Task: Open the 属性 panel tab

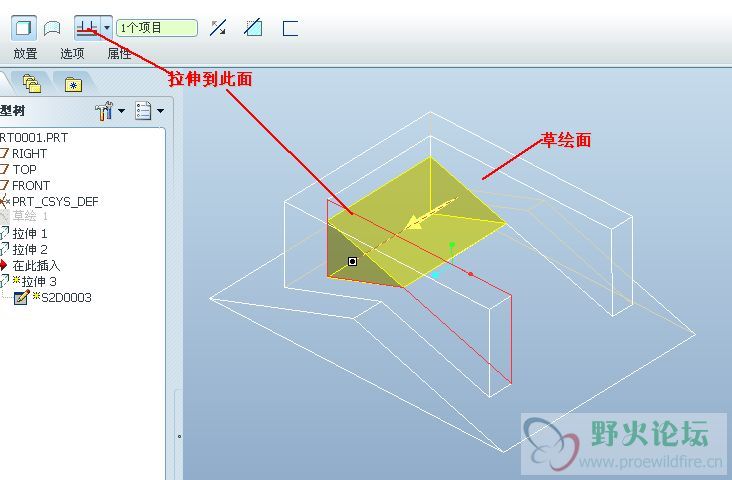Action: tap(119, 54)
